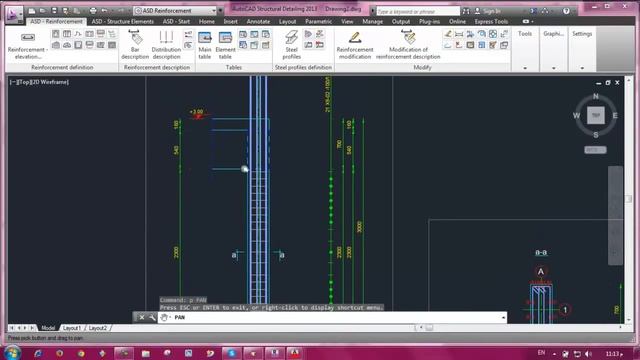Screen dimensions: 640x360
Task: Undo using the quick access arrow
Action: click(104, 11)
